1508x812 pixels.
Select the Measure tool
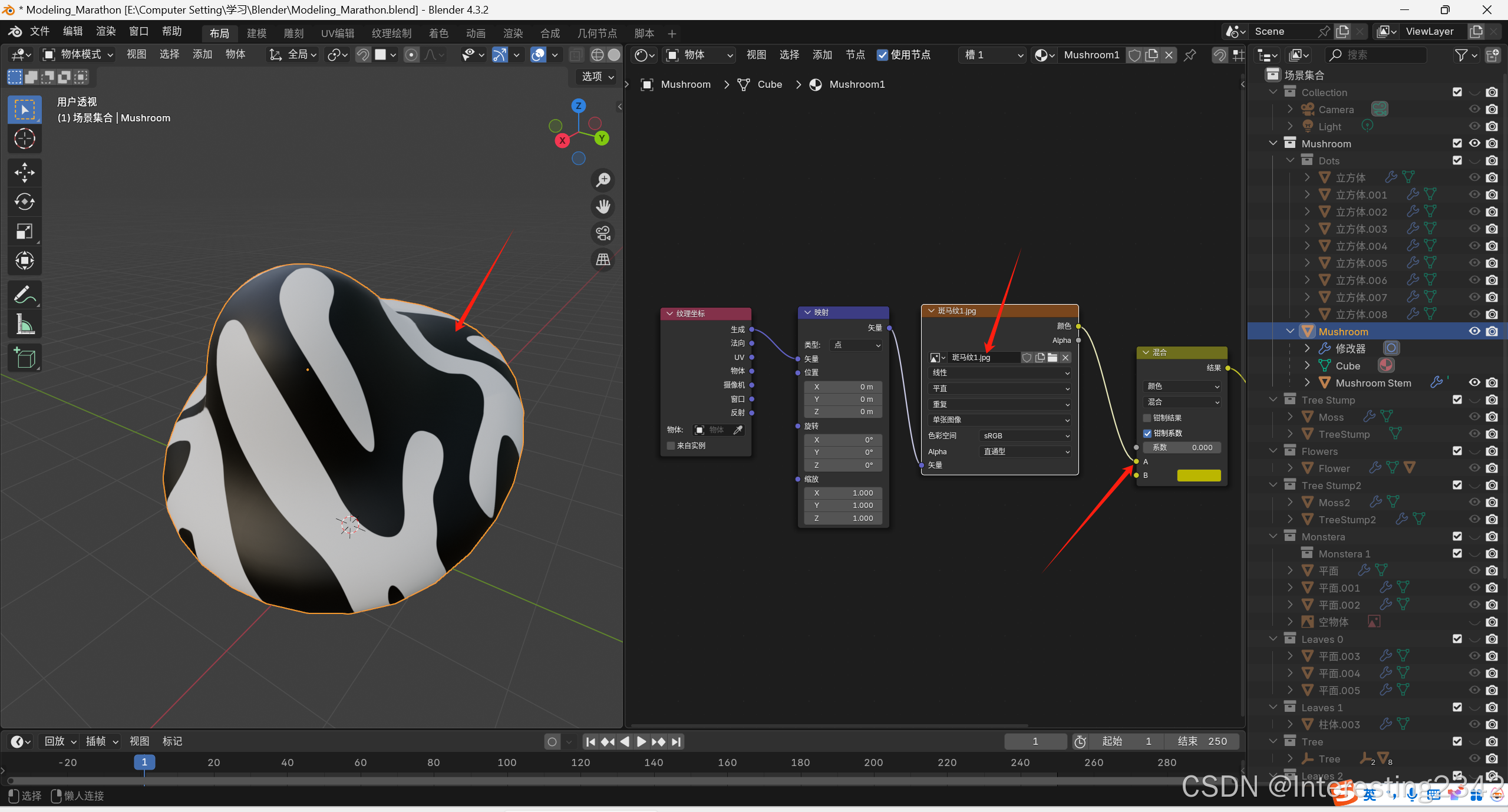click(24, 324)
